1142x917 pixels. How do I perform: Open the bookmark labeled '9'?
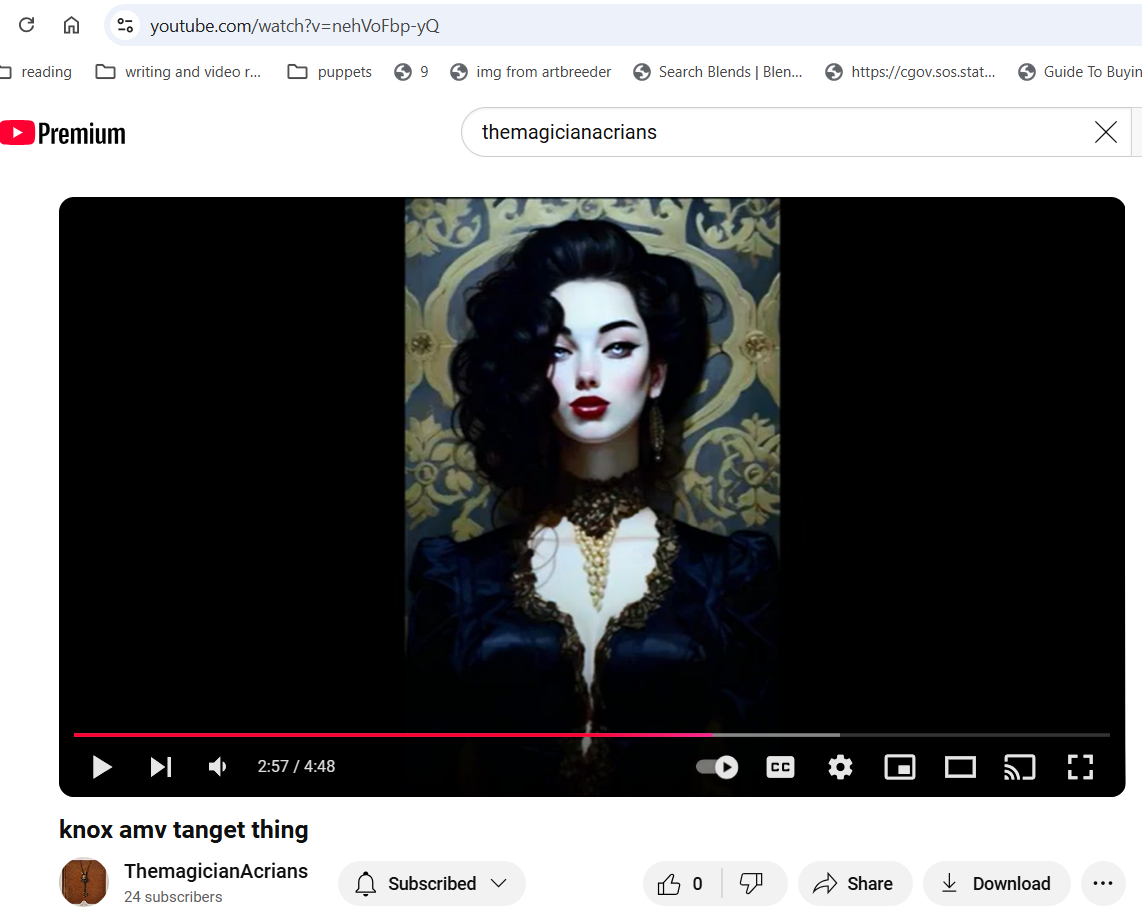pos(411,72)
